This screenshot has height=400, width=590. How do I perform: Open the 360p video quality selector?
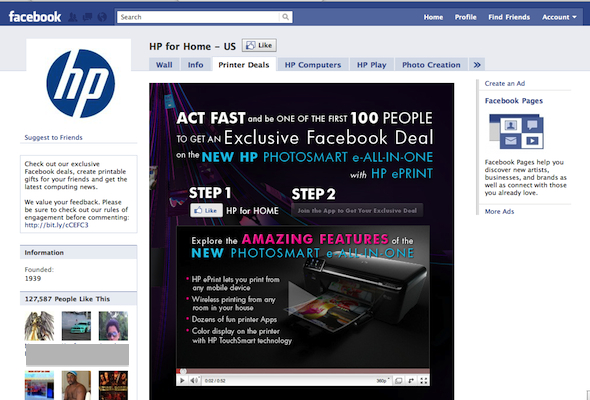[x=383, y=381]
